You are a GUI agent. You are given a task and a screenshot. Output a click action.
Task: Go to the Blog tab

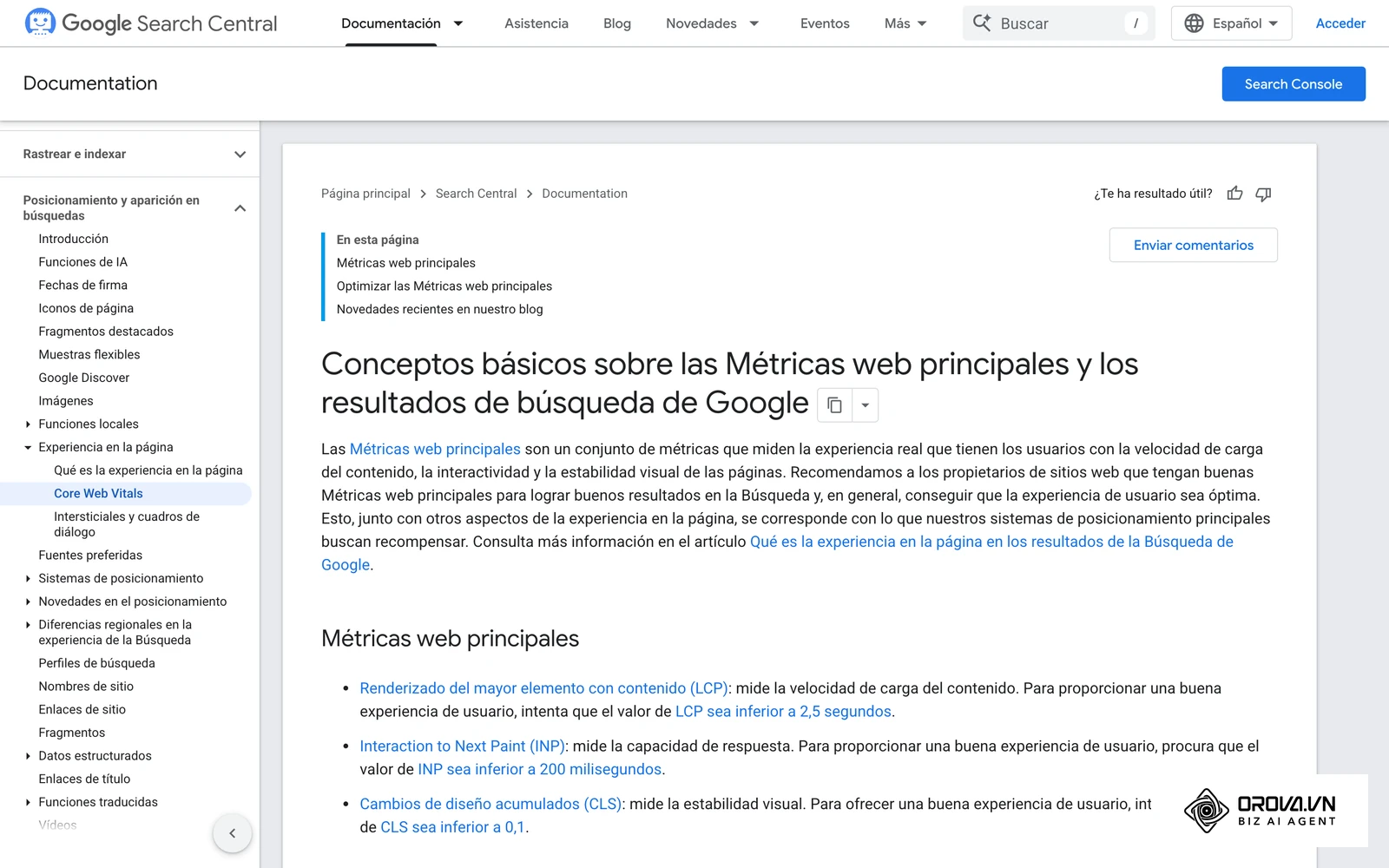pyautogui.click(x=617, y=23)
